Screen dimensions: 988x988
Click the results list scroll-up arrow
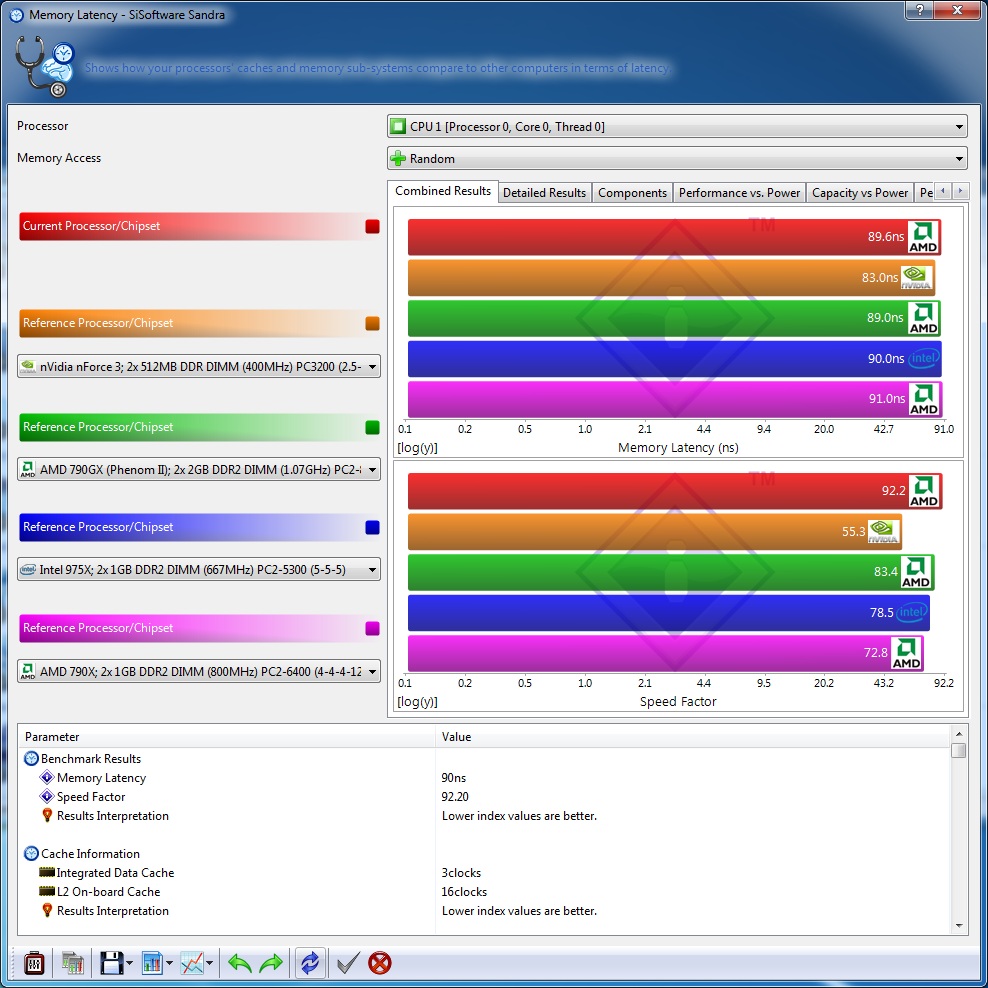click(x=959, y=733)
